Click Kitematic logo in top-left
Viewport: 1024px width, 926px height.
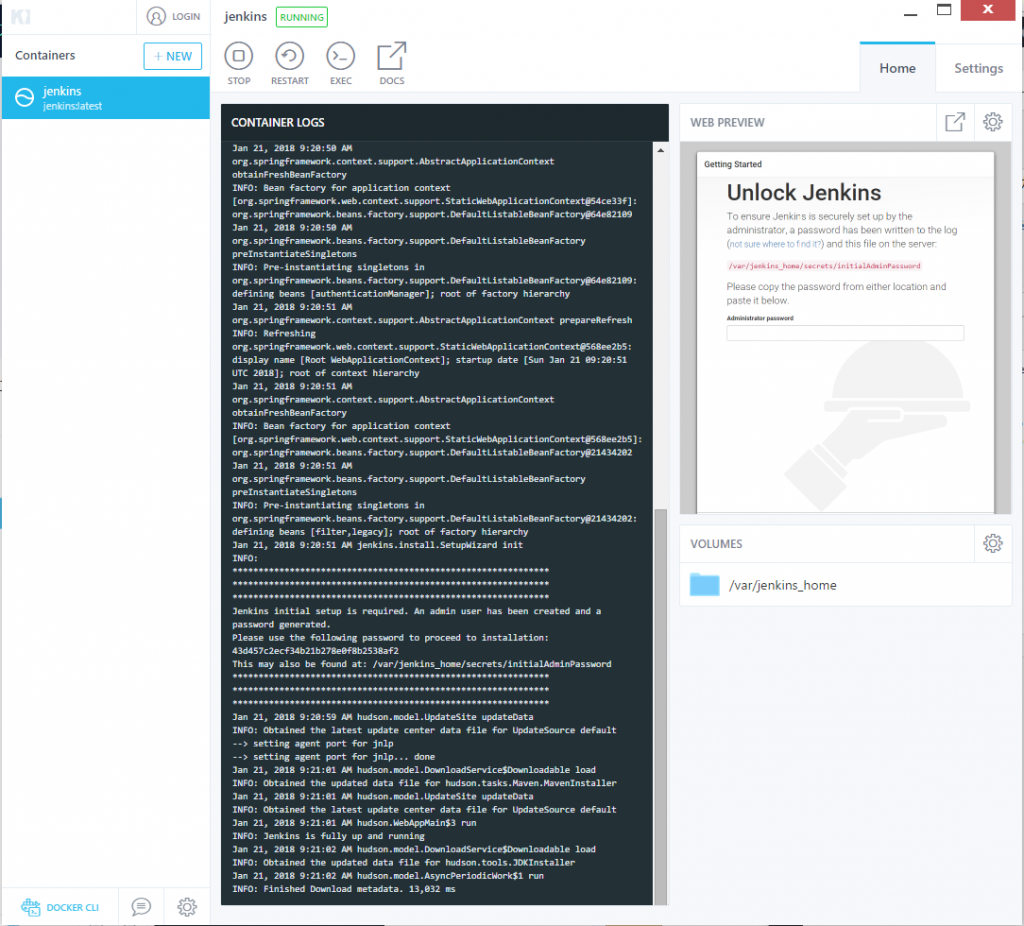20,16
